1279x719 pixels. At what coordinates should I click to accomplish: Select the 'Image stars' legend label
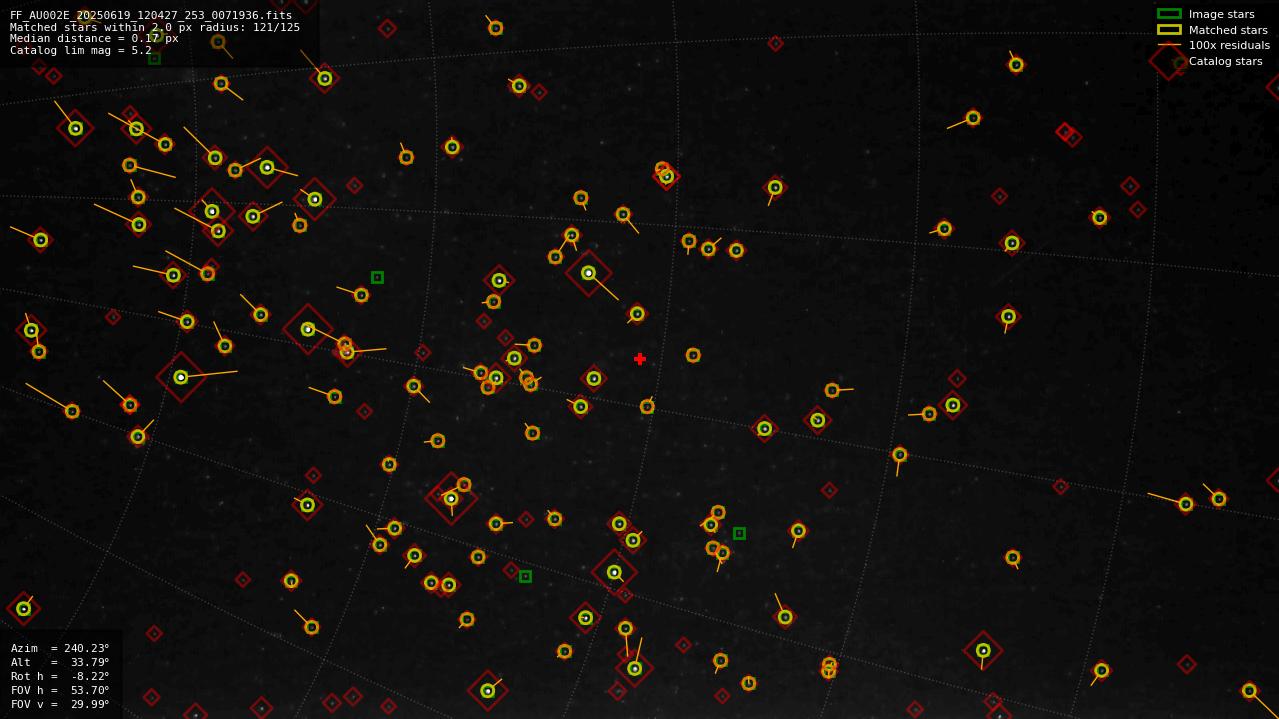coord(1221,14)
